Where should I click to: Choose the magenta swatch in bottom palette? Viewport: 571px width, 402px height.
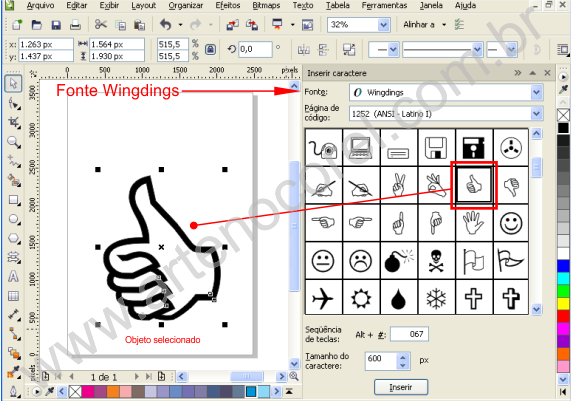(88, 392)
